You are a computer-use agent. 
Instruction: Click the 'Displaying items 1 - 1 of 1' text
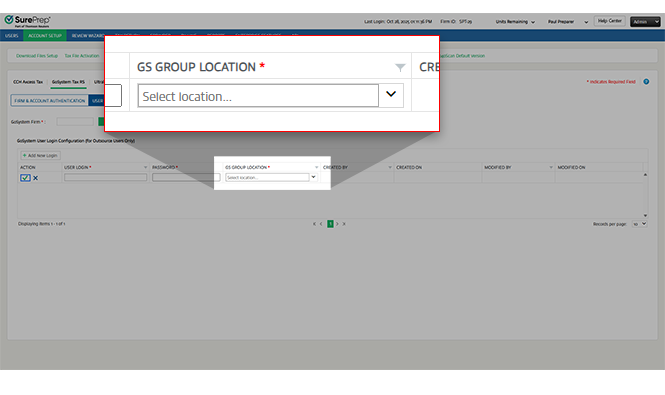tap(42, 224)
